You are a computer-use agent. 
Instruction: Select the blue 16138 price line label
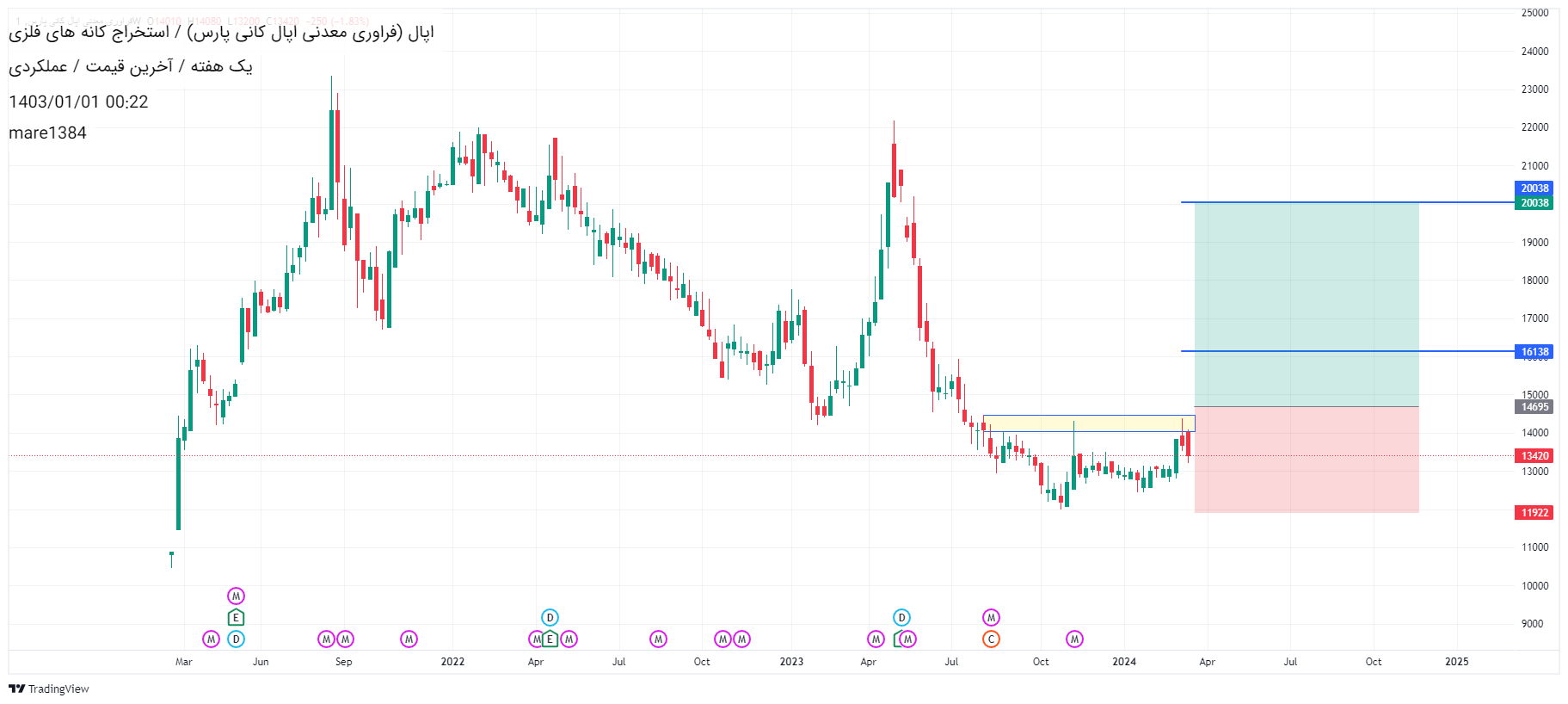point(1534,351)
